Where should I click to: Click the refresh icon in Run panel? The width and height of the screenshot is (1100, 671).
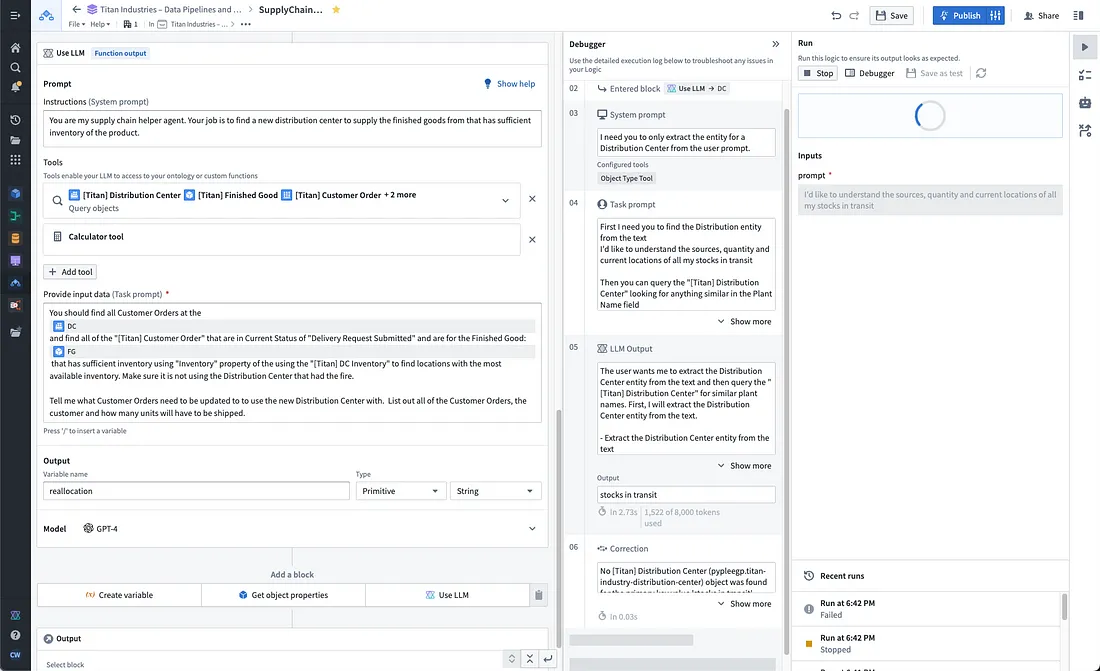click(981, 73)
